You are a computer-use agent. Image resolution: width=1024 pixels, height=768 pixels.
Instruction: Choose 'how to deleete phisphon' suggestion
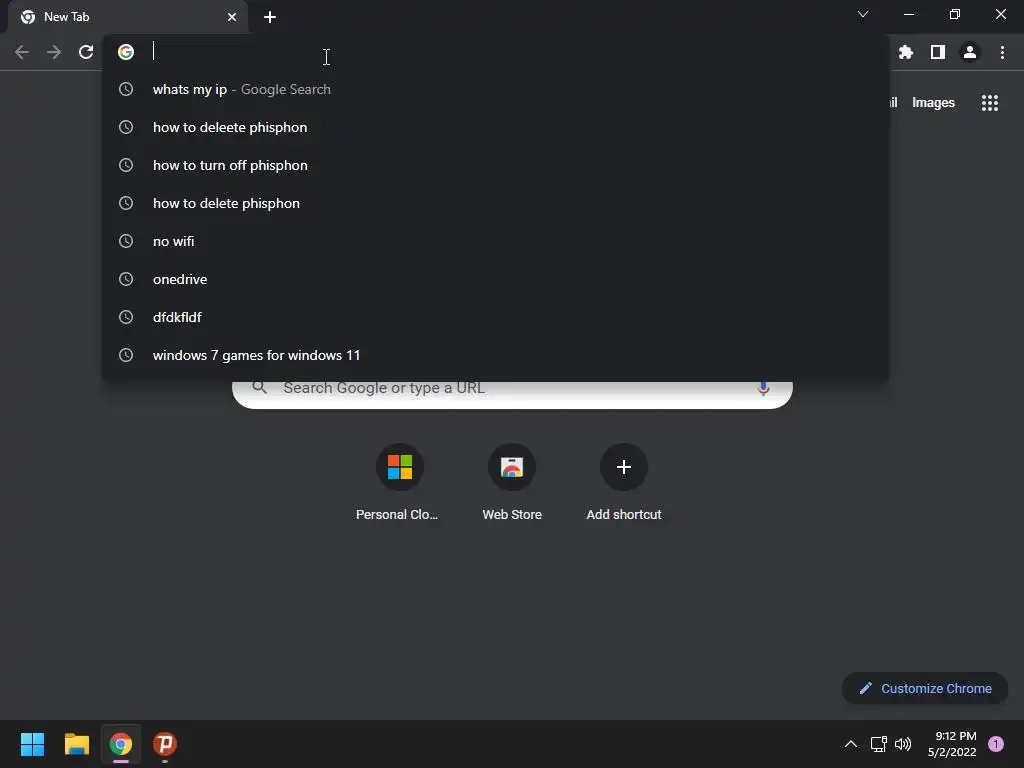[496, 127]
